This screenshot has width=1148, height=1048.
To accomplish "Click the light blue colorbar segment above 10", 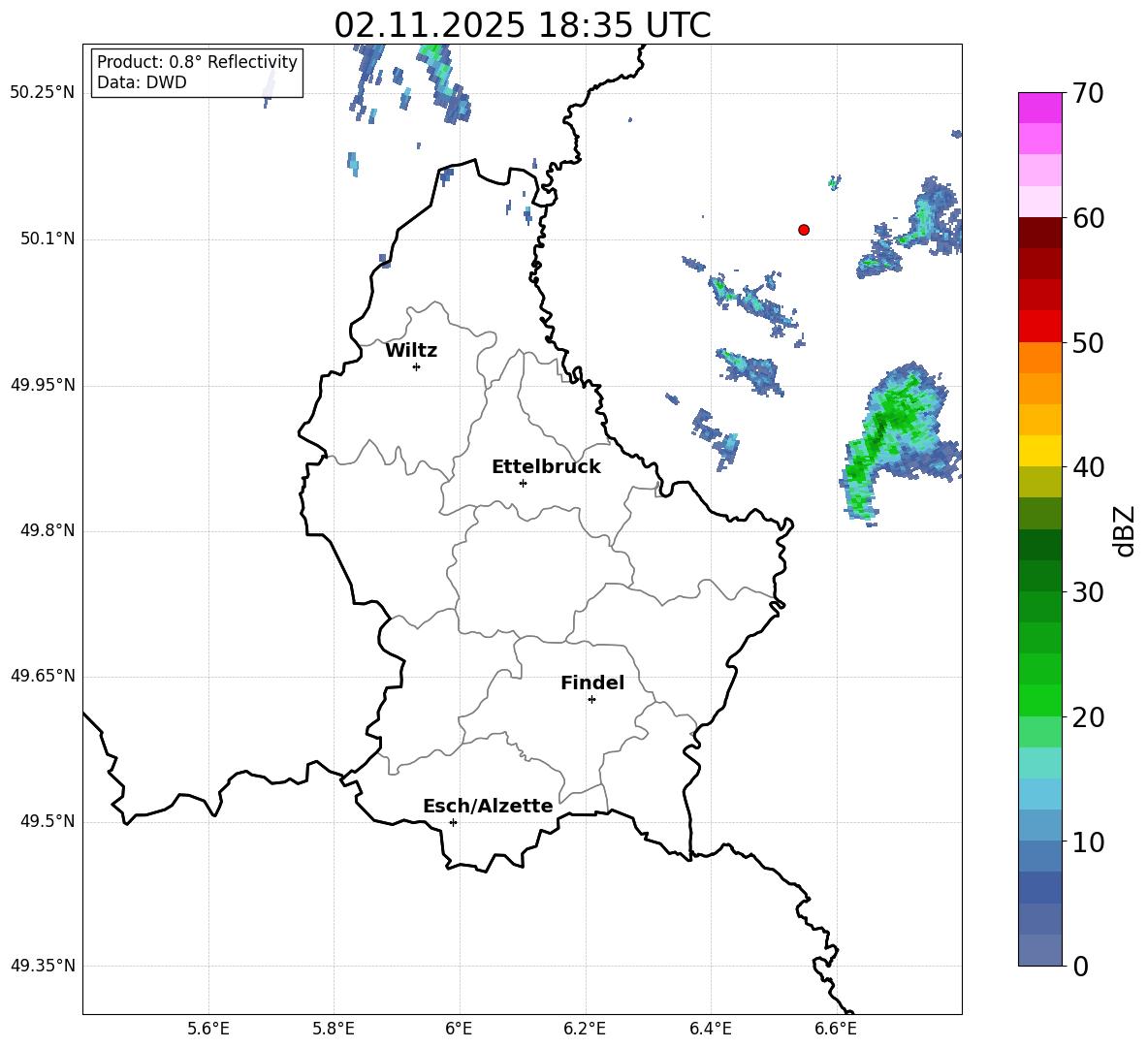I will [x=1040, y=825].
